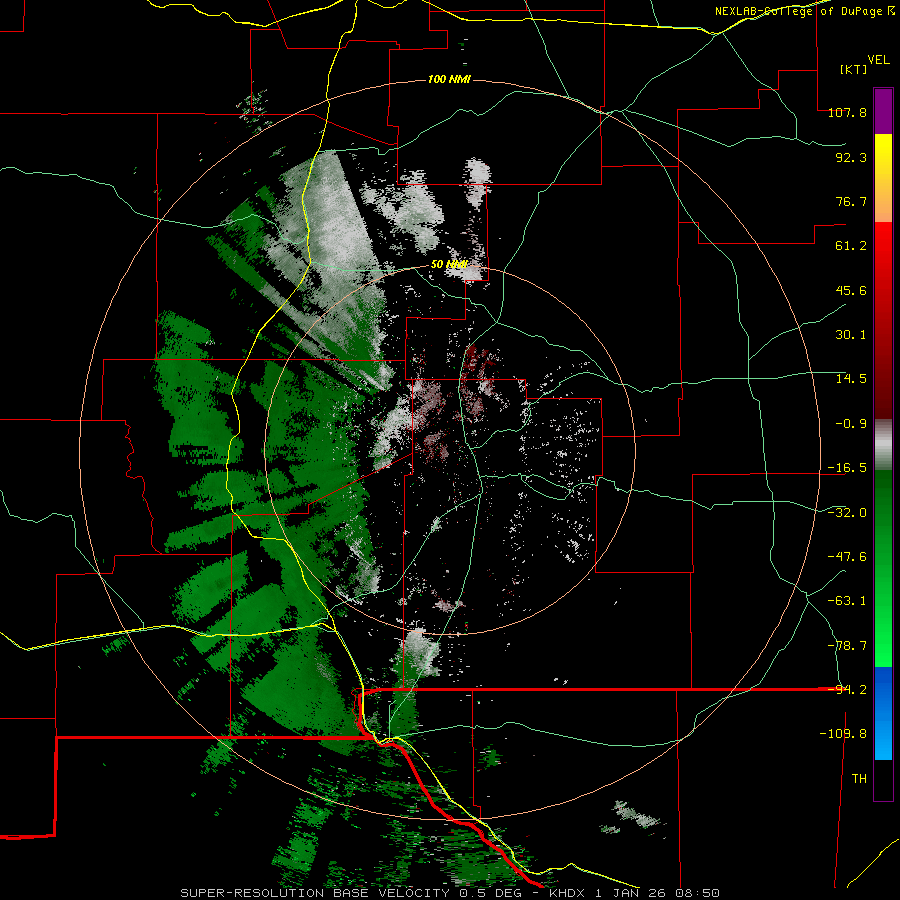Click the -94.2 legend value
This screenshot has width=900, height=900.
click(847, 689)
